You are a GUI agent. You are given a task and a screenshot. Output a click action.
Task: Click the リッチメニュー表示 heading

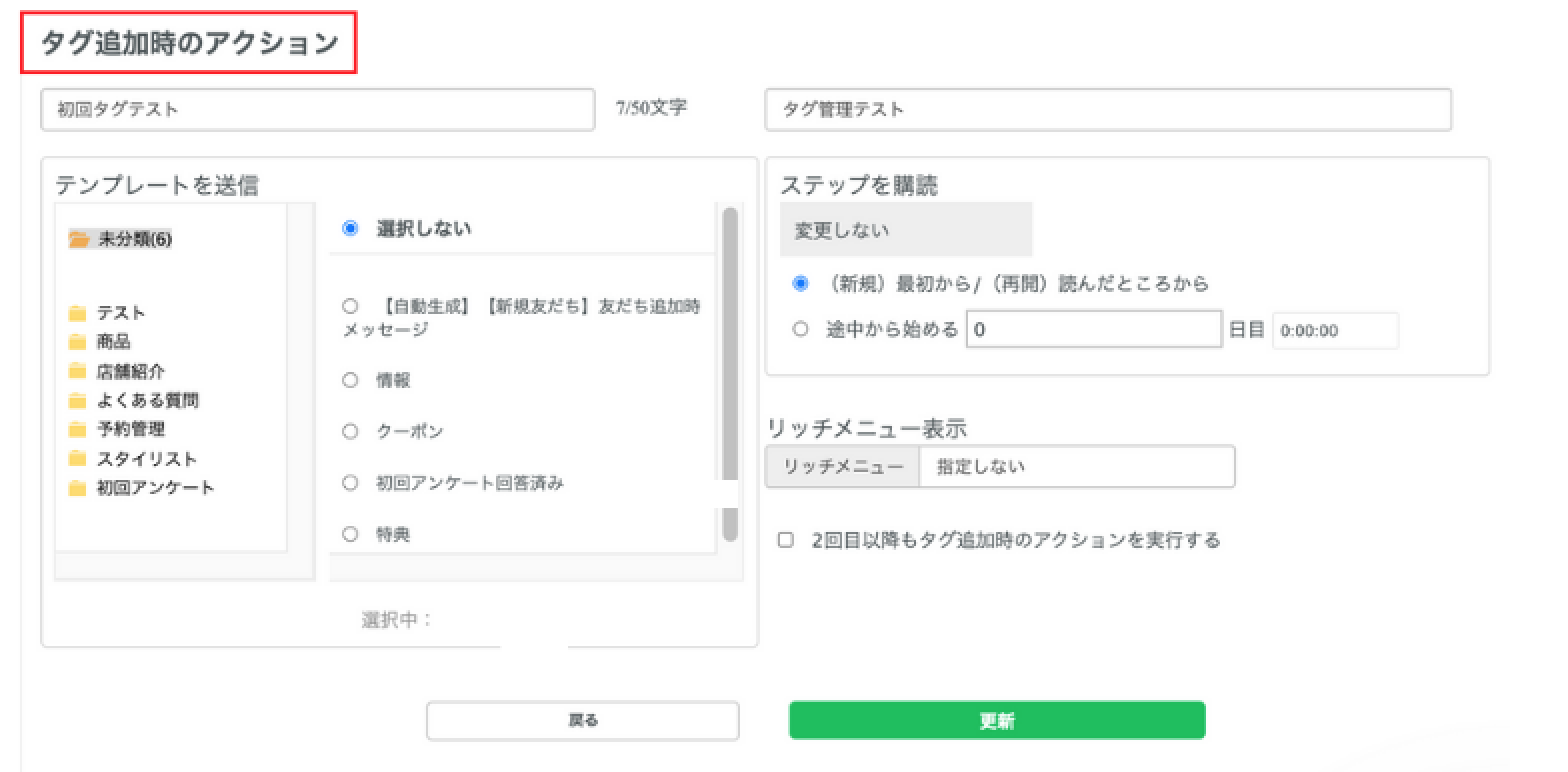click(x=866, y=428)
